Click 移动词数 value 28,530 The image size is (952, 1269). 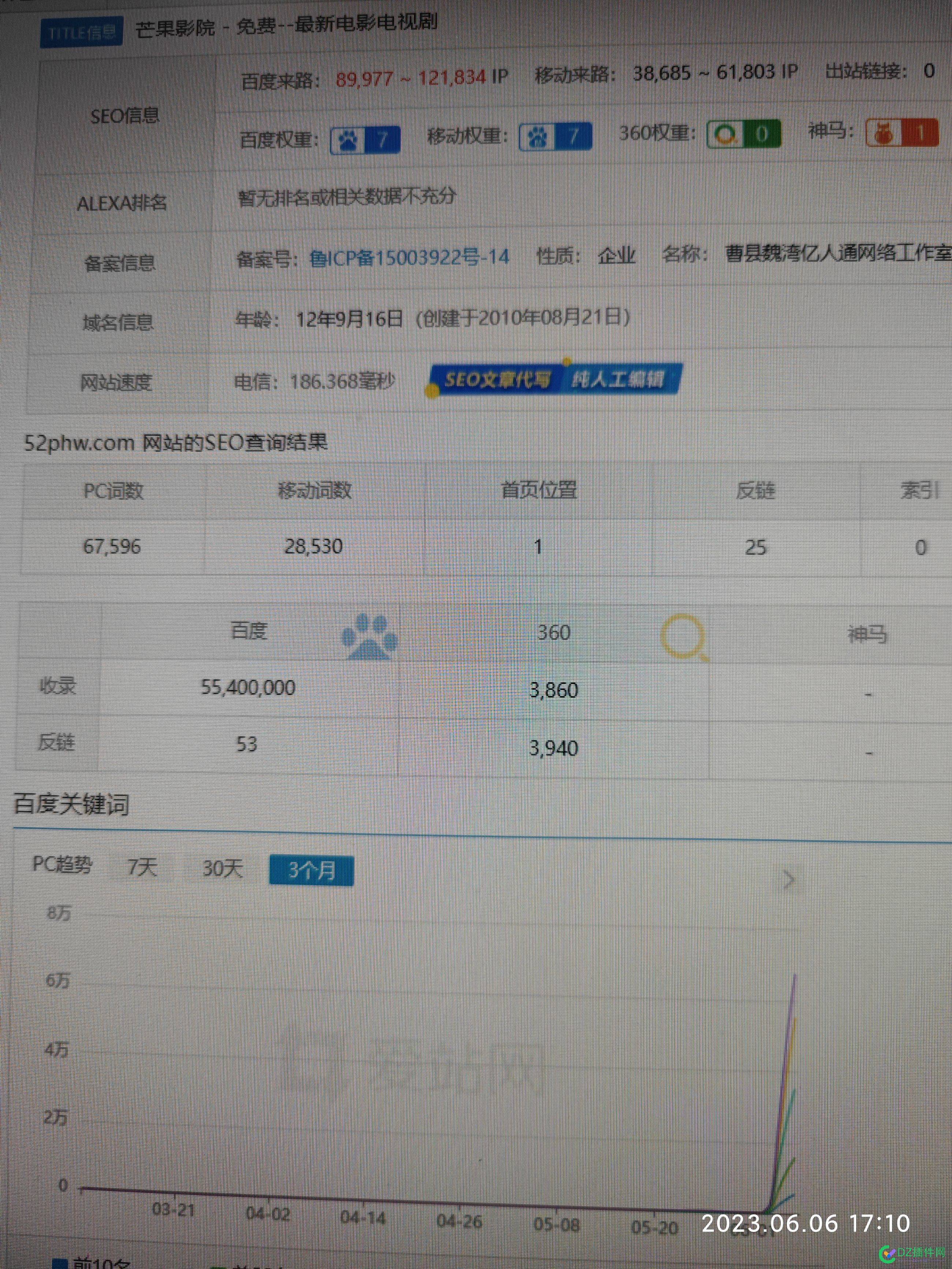pos(314,546)
